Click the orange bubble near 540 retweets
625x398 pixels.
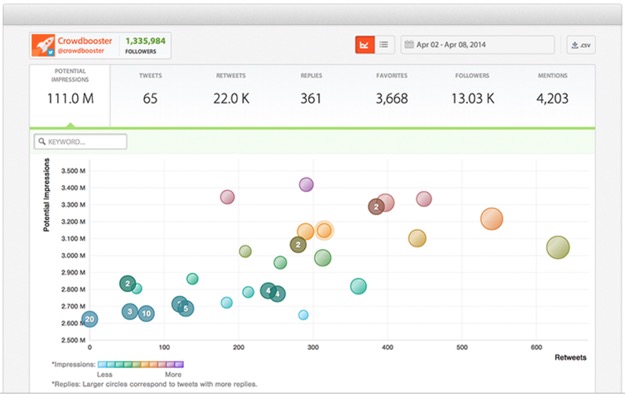tap(491, 219)
